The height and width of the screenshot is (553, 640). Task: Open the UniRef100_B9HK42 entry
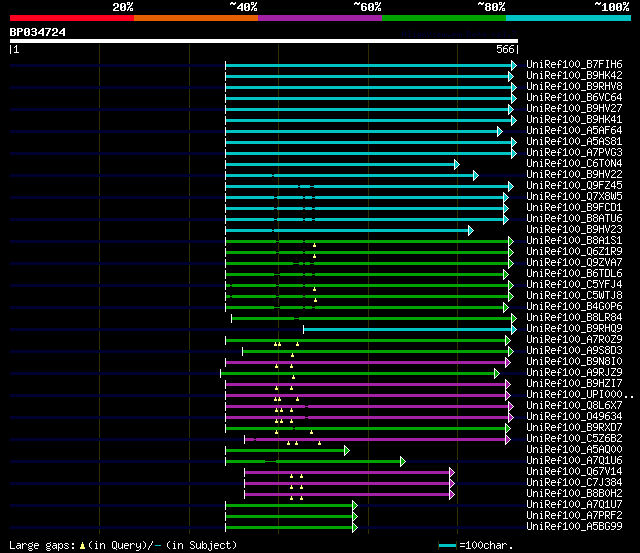click(574, 76)
